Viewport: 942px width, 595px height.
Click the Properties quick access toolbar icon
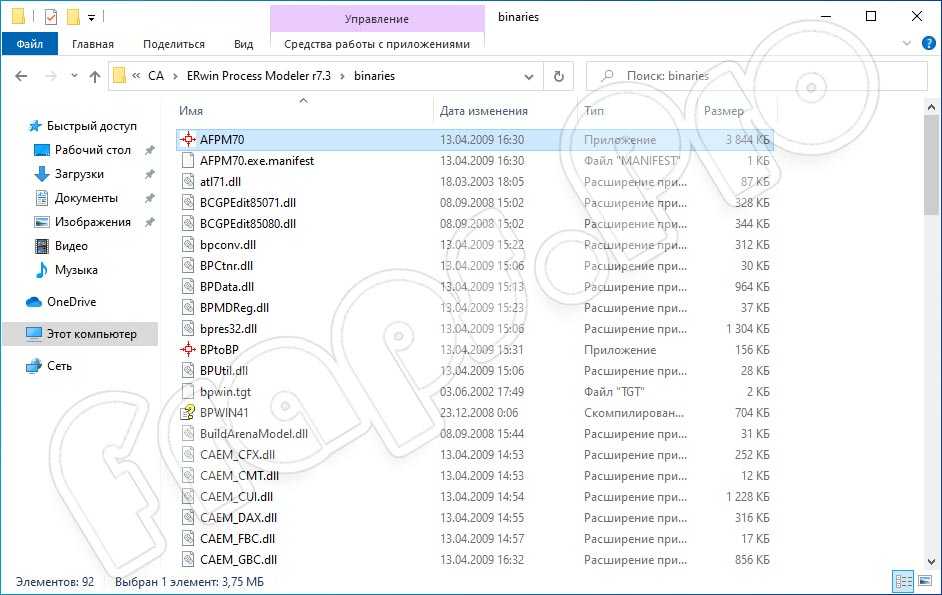coord(50,17)
